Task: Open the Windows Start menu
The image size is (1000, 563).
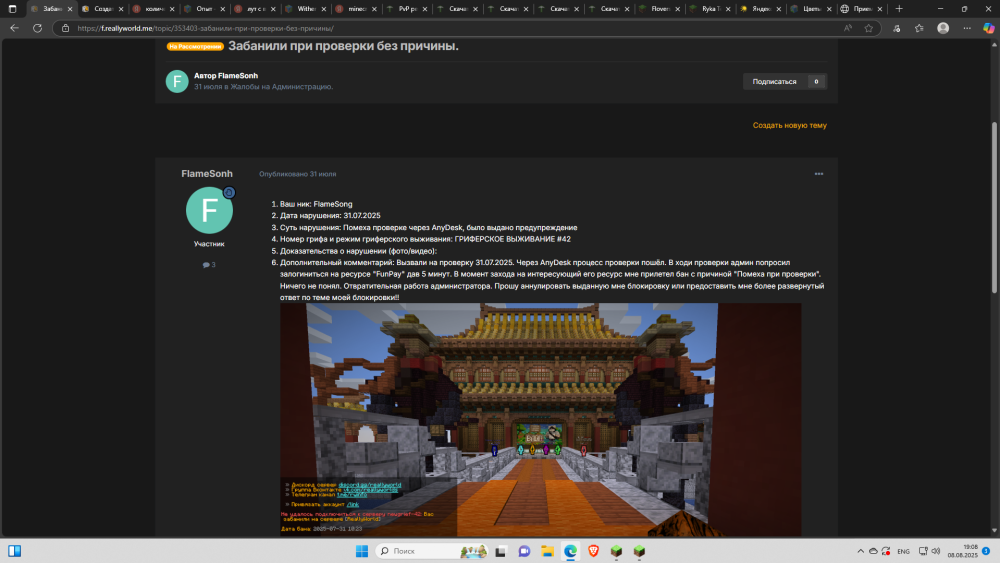Action: [x=362, y=551]
